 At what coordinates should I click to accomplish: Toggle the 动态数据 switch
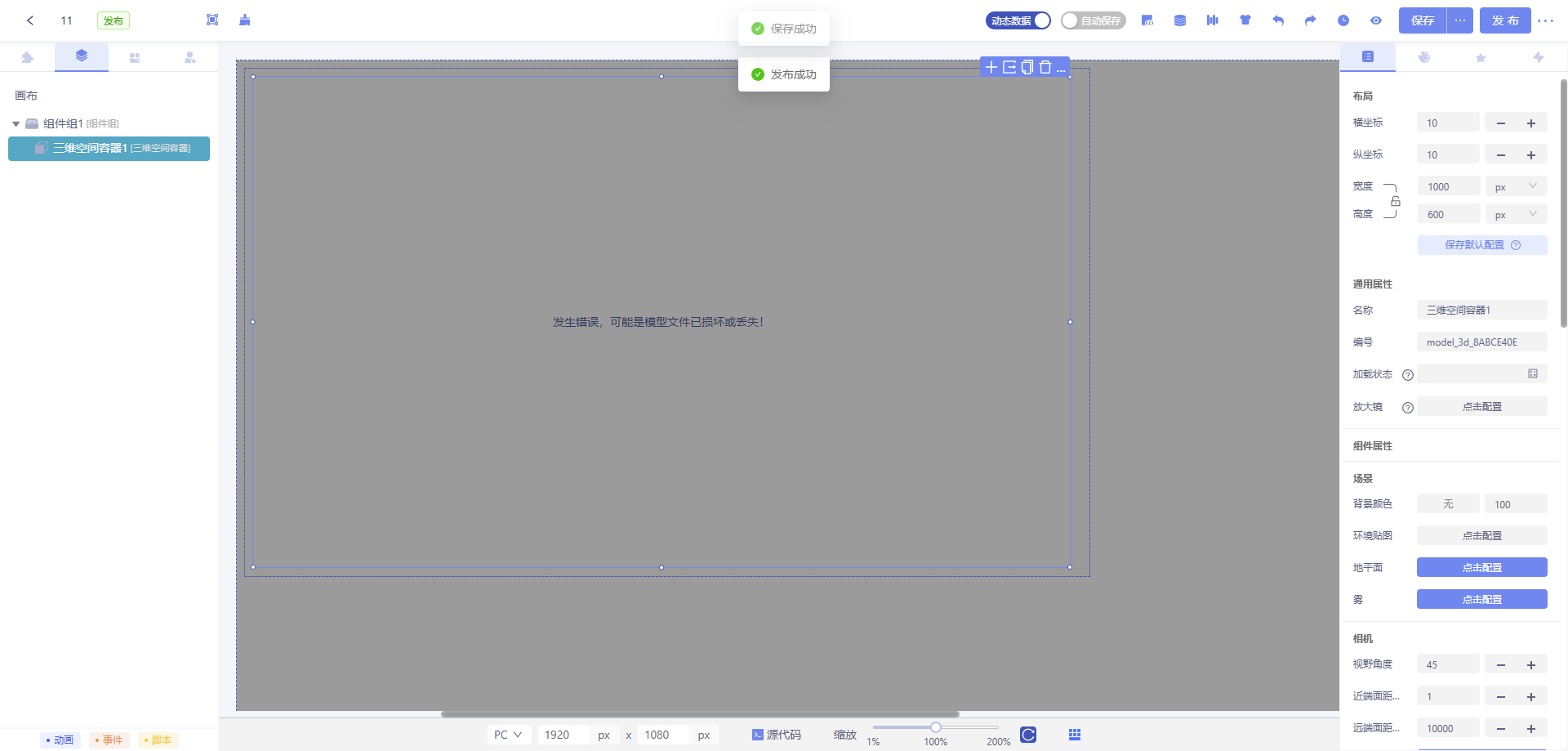[1018, 20]
